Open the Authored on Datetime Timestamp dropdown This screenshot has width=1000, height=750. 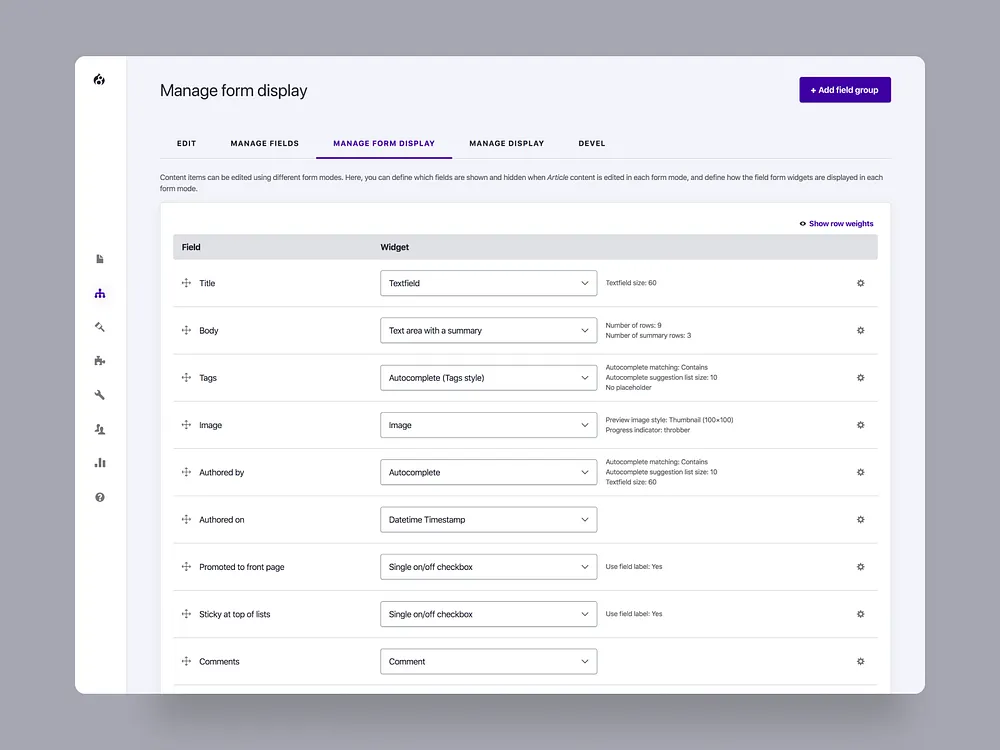pos(488,519)
